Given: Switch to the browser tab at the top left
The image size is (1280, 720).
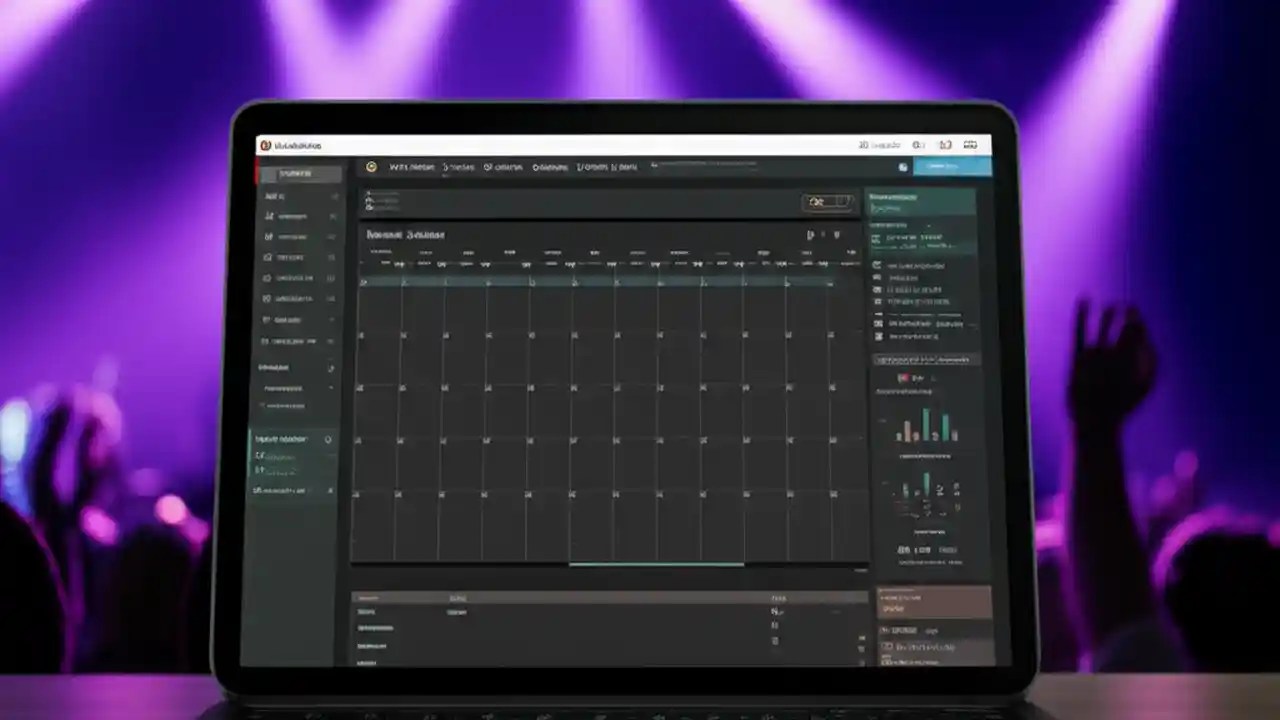Looking at the screenshot, I should pyautogui.click(x=295, y=144).
